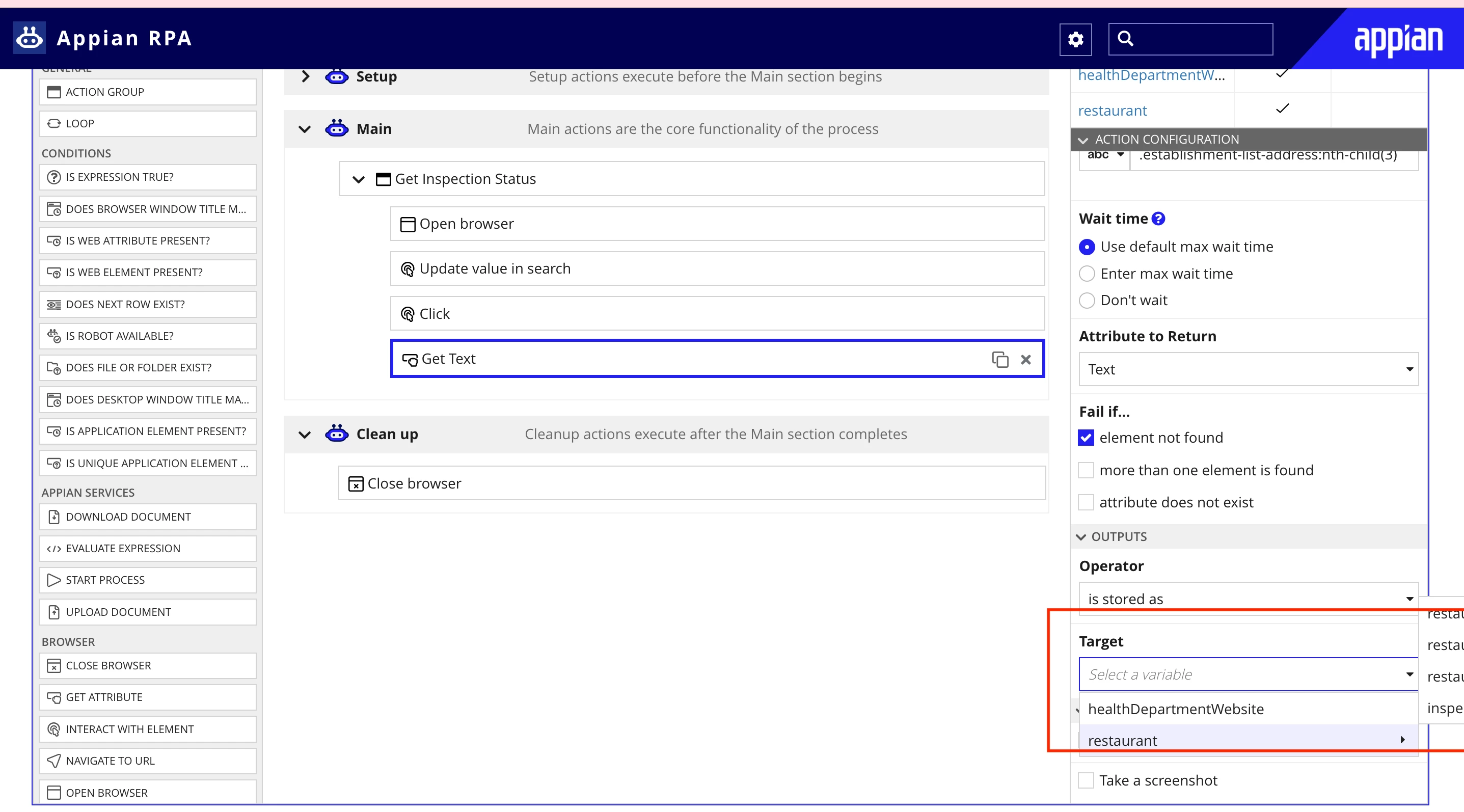Select Use default max wait time
1464x812 pixels.
coord(1087,247)
